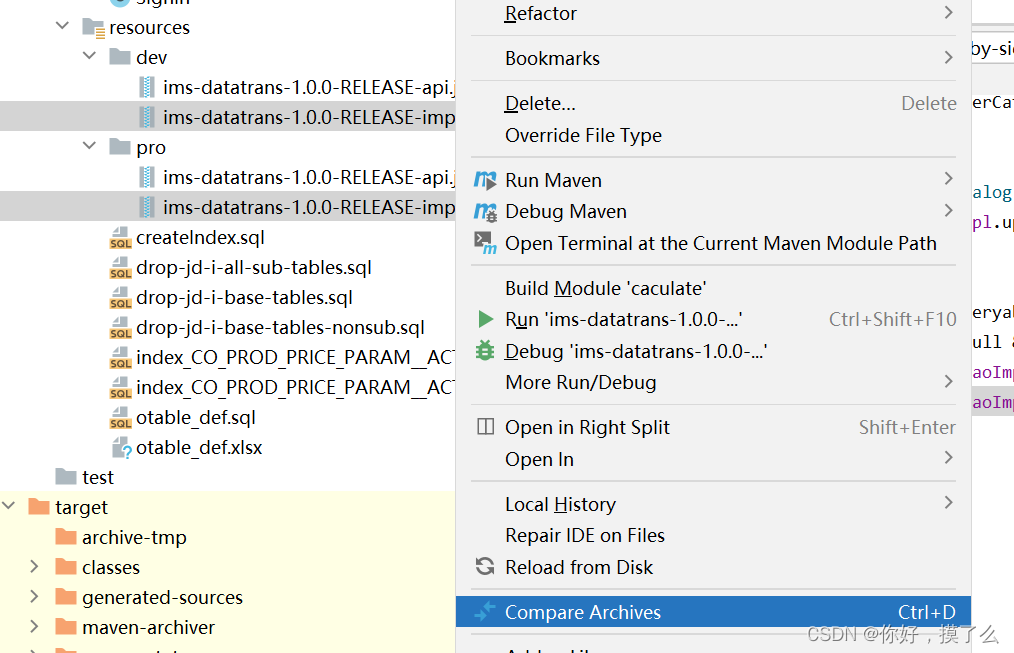1014x653 pixels.
Task: Expand the maven-archiver folder
Action: (x=35, y=626)
